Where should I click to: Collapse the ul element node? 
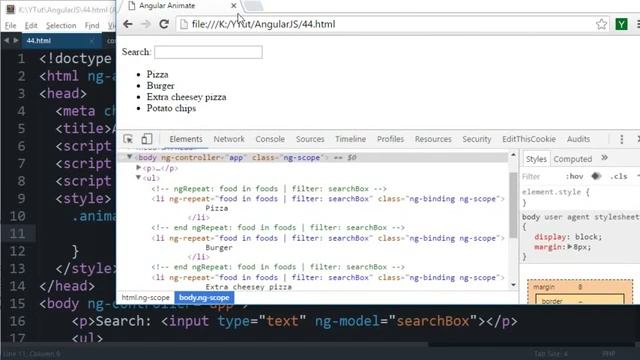coord(138,178)
